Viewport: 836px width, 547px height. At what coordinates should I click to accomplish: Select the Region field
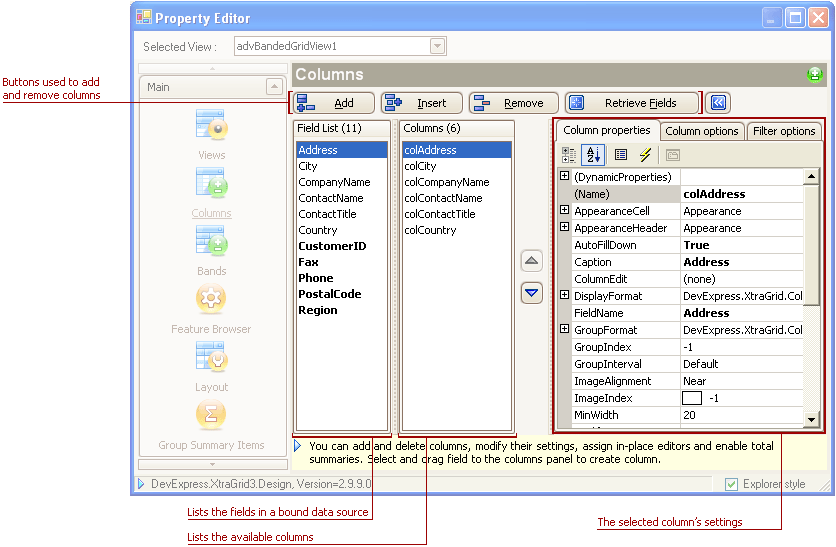pos(342,310)
